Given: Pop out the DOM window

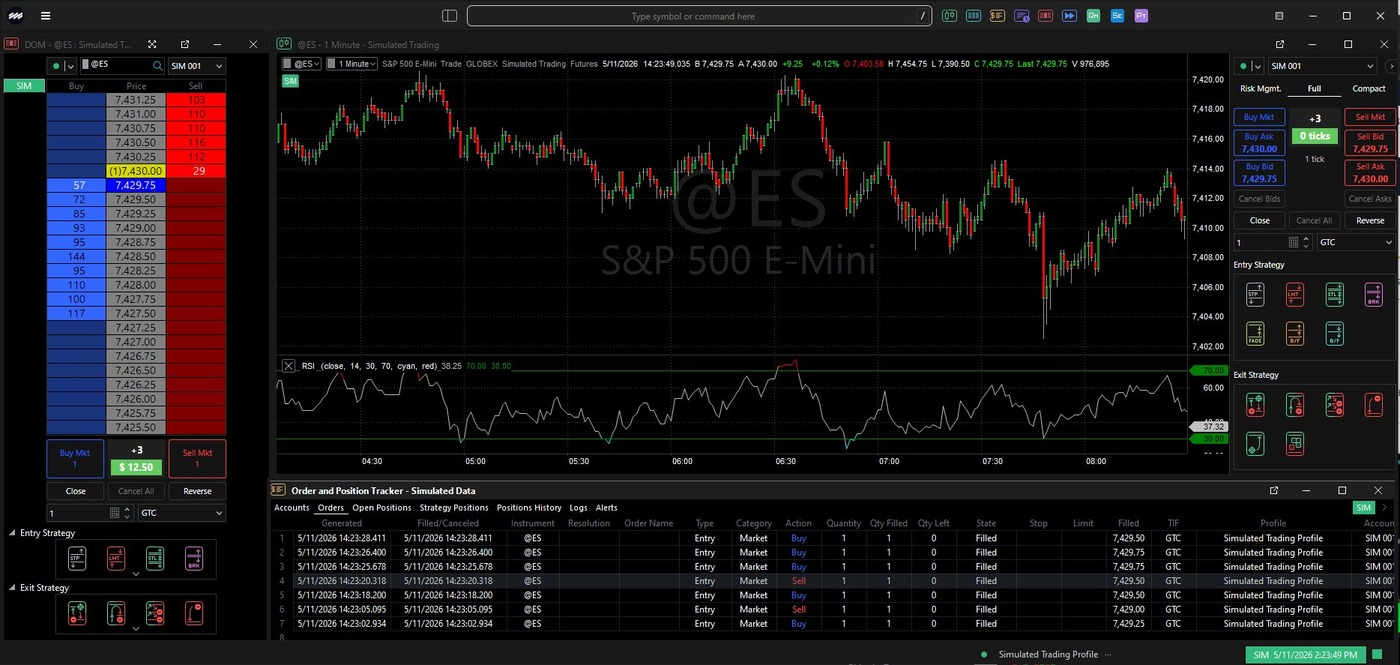Looking at the screenshot, I should click(185, 44).
